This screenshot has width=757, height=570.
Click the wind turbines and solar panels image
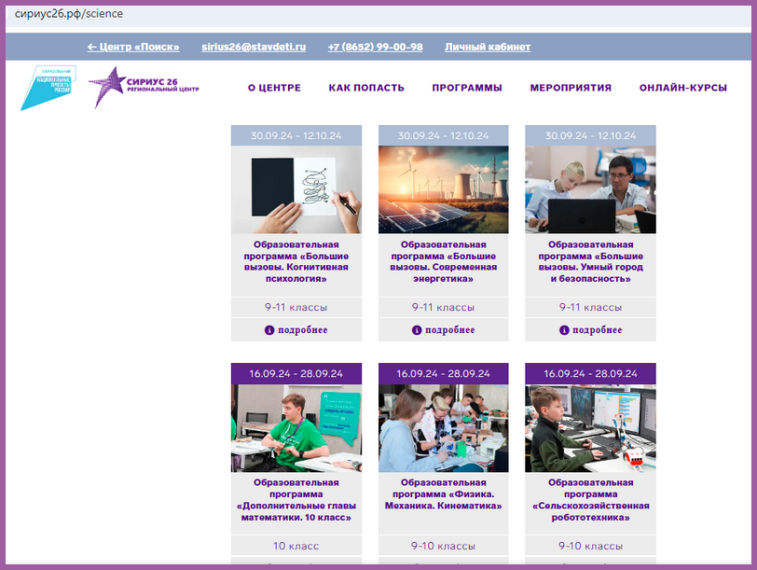443,190
